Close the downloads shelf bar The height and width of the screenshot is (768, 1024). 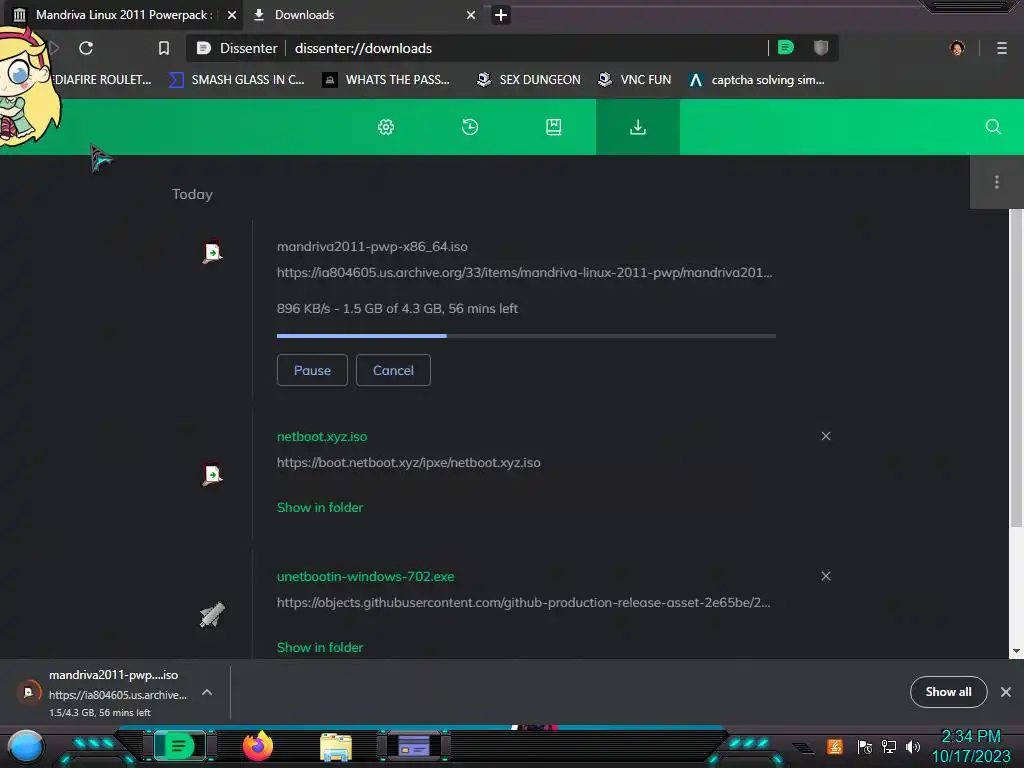pos(1006,692)
